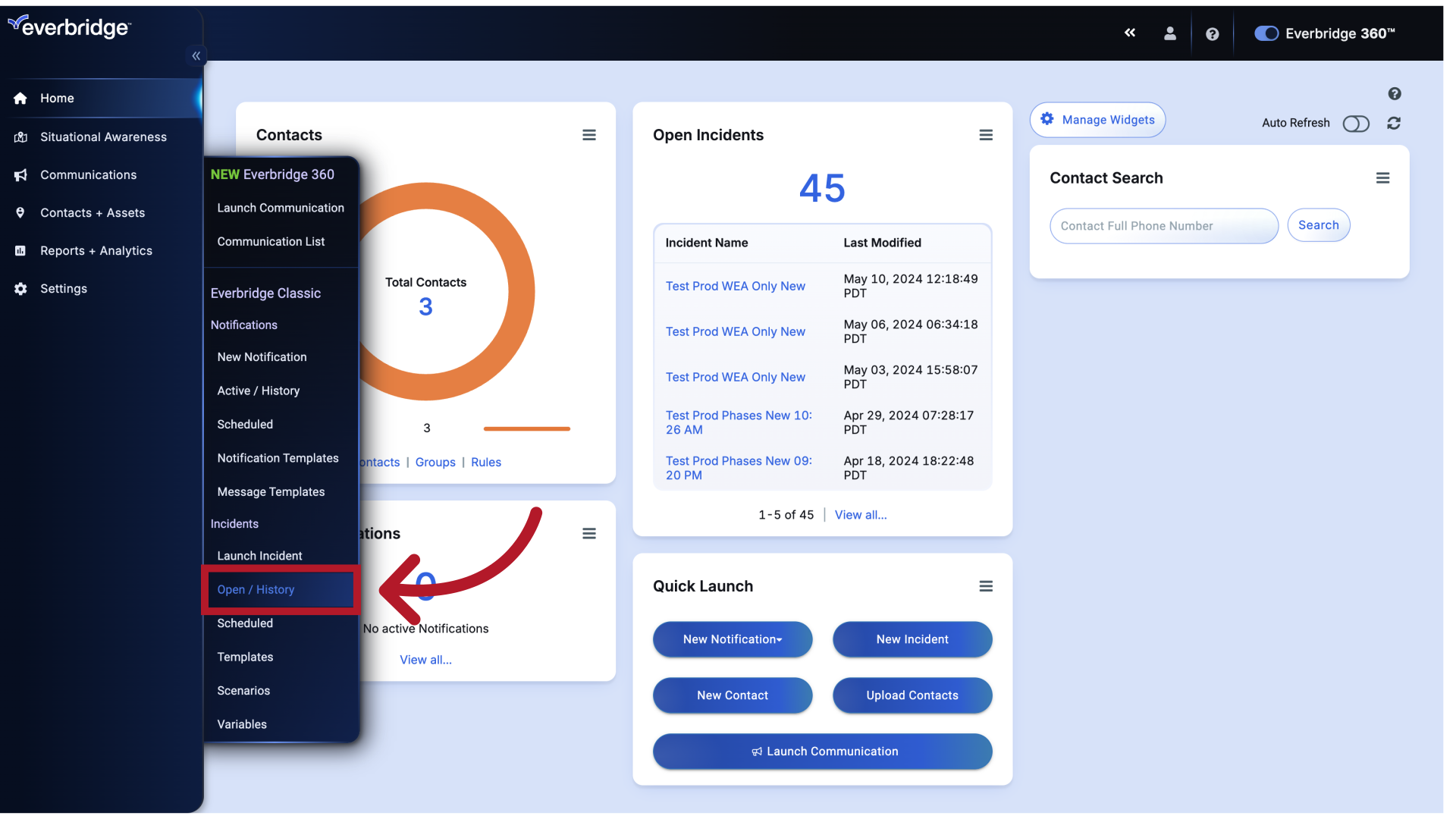
Task: Click the Search button in Contact Search
Action: pyautogui.click(x=1318, y=225)
